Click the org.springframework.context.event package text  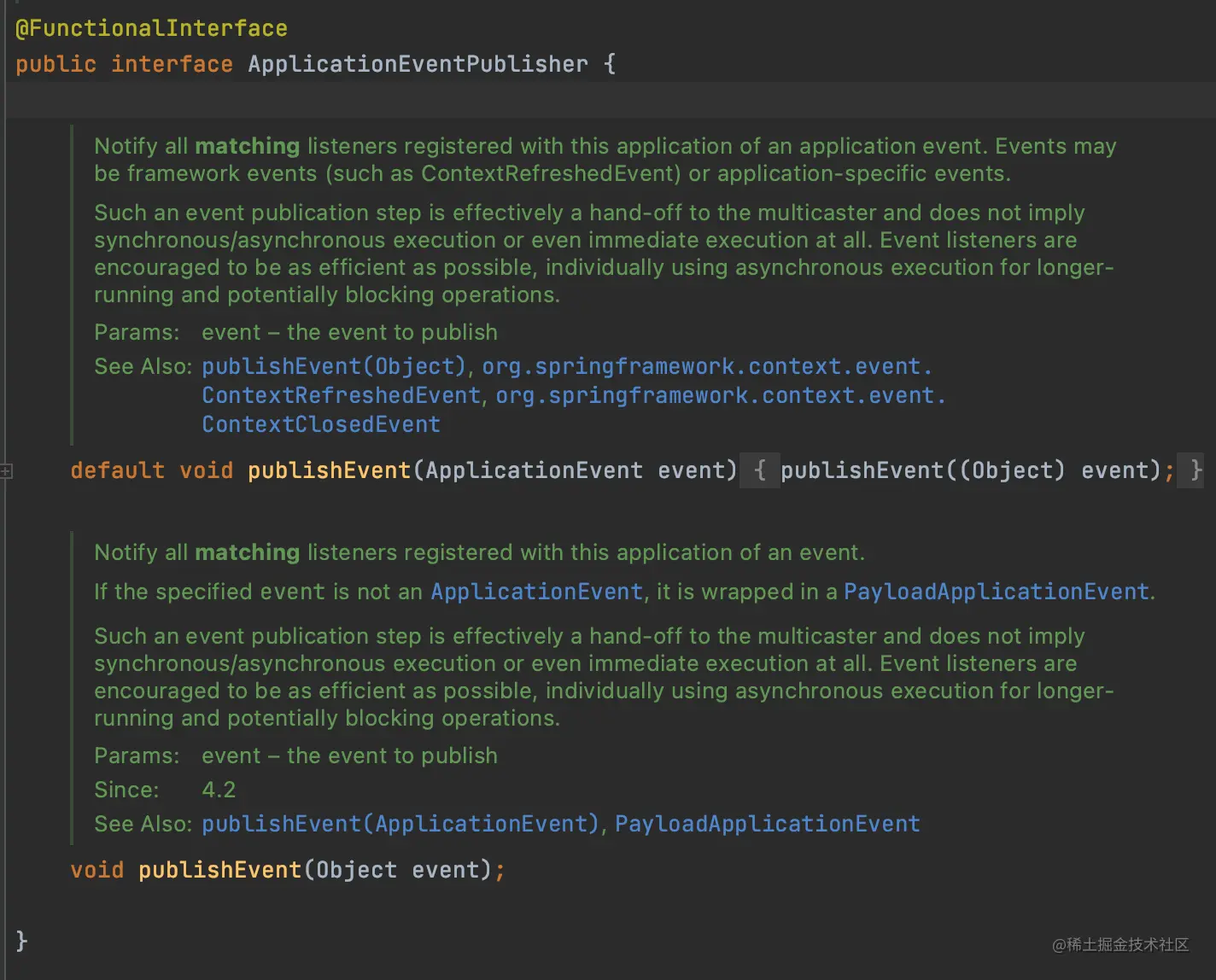point(704,365)
